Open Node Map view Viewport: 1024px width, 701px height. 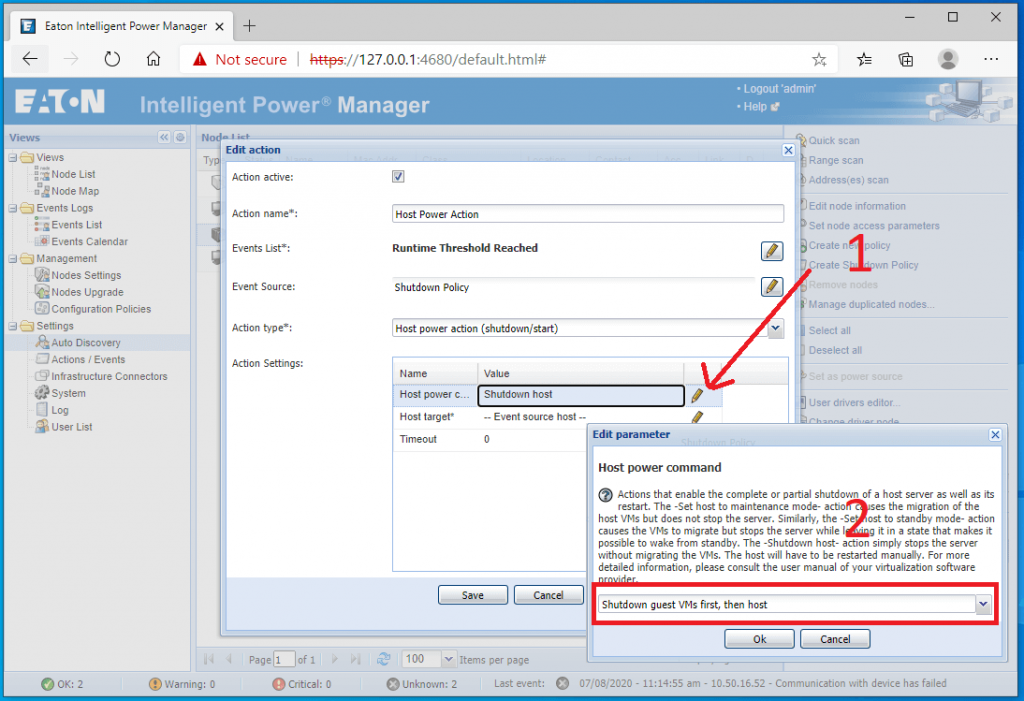[x=75, y=191]
